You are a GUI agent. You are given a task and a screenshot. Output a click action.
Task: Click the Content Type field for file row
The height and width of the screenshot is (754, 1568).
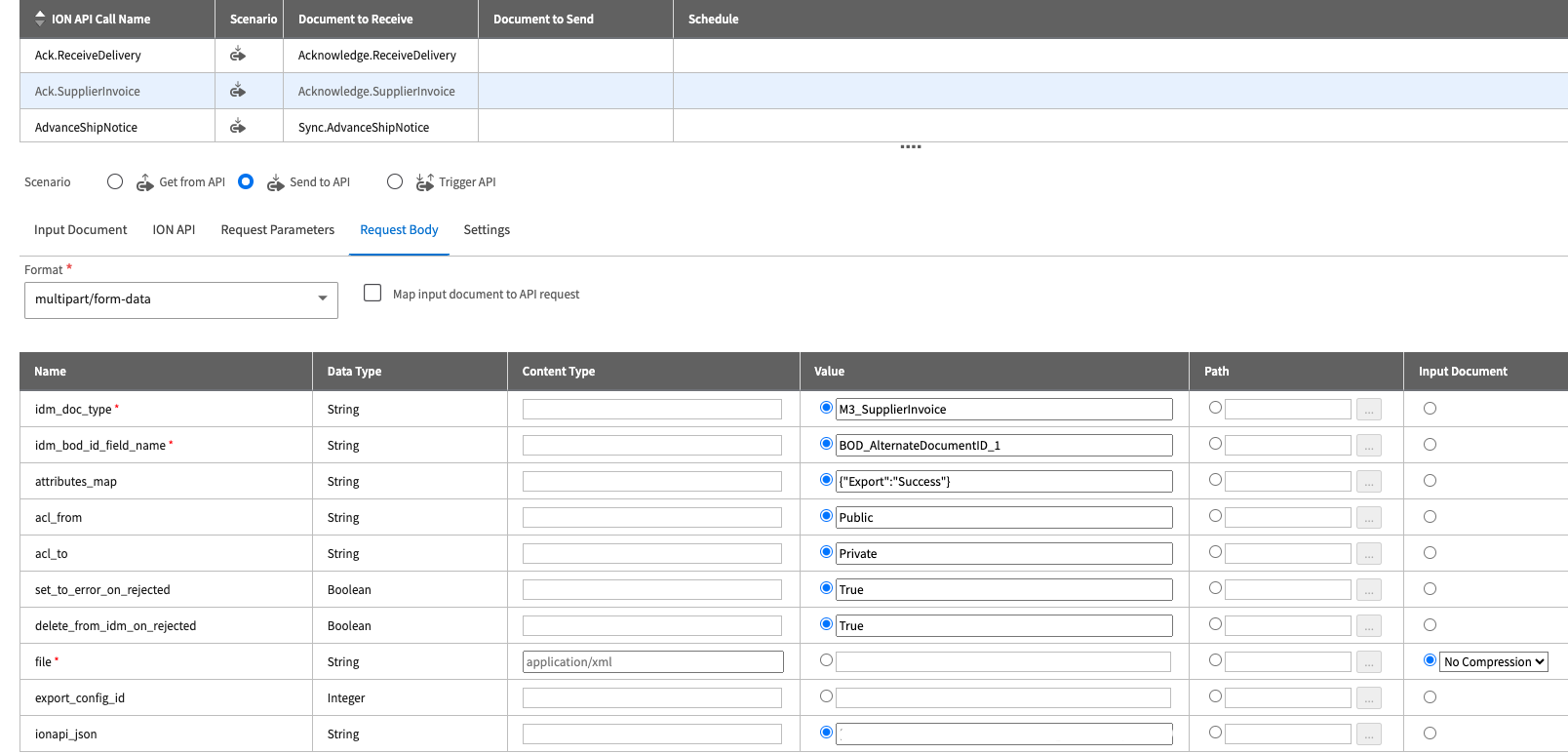coord(652,662)
